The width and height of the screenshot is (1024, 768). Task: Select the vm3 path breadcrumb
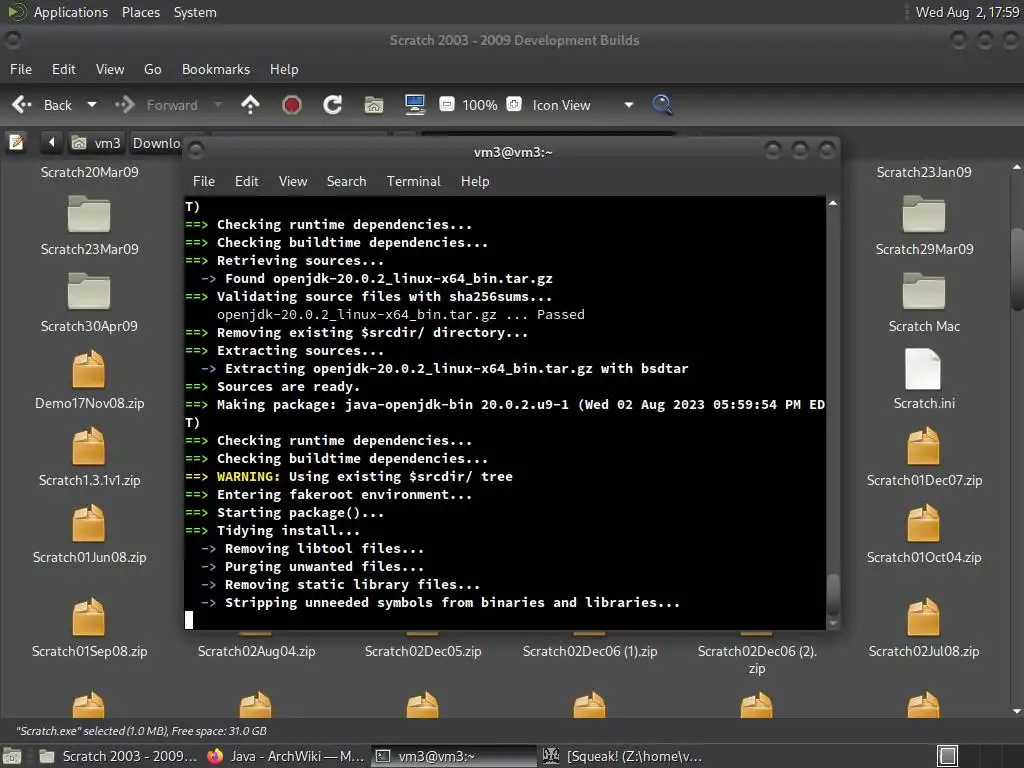pyautogui.click(x=96, y=142)
